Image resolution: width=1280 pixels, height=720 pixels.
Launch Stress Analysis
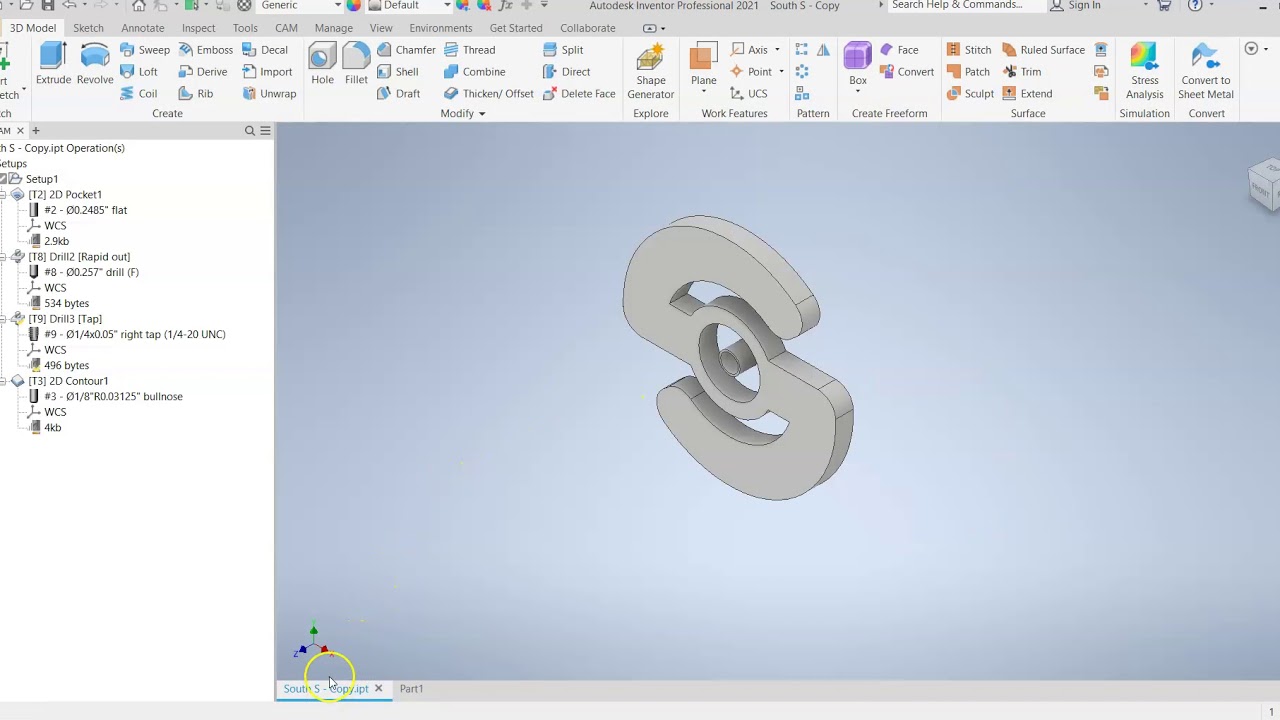1144,72
